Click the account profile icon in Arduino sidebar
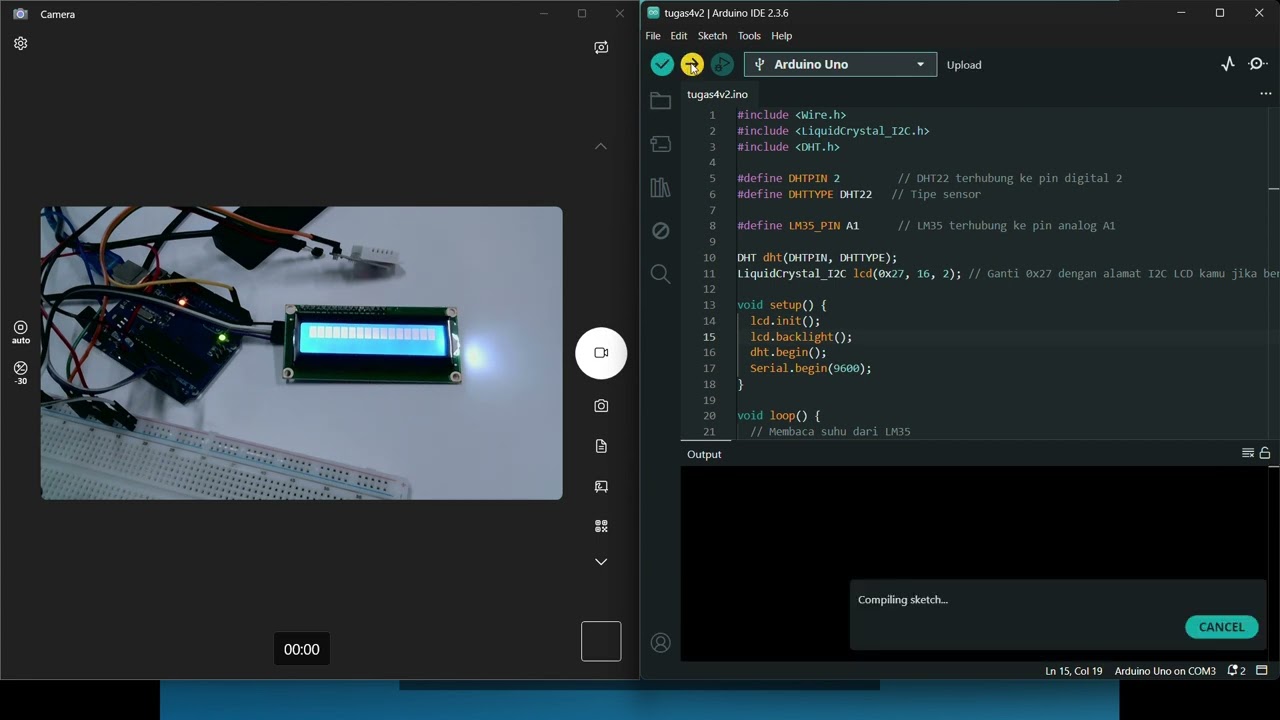The width and height of the screenshot is (1280, 720). 660,643
